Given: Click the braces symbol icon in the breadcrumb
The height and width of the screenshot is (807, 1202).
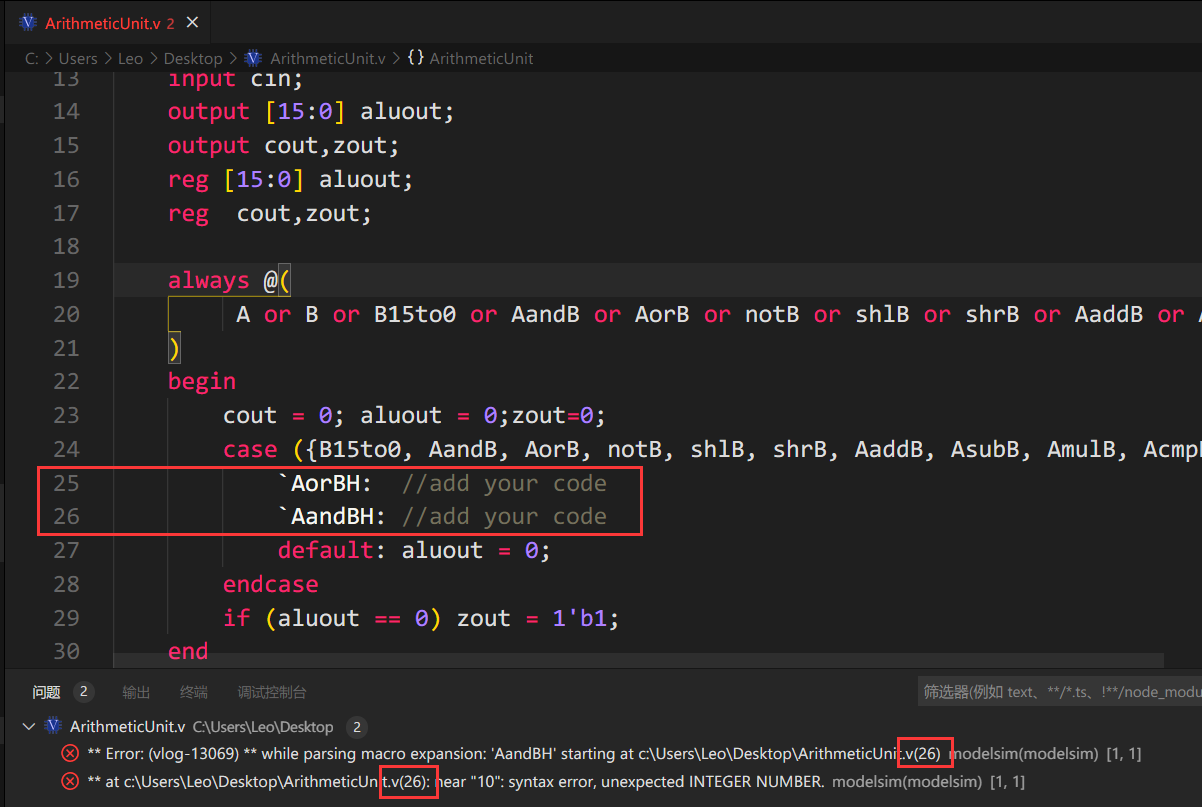Looking at the screenshot, I should (415, 58).
